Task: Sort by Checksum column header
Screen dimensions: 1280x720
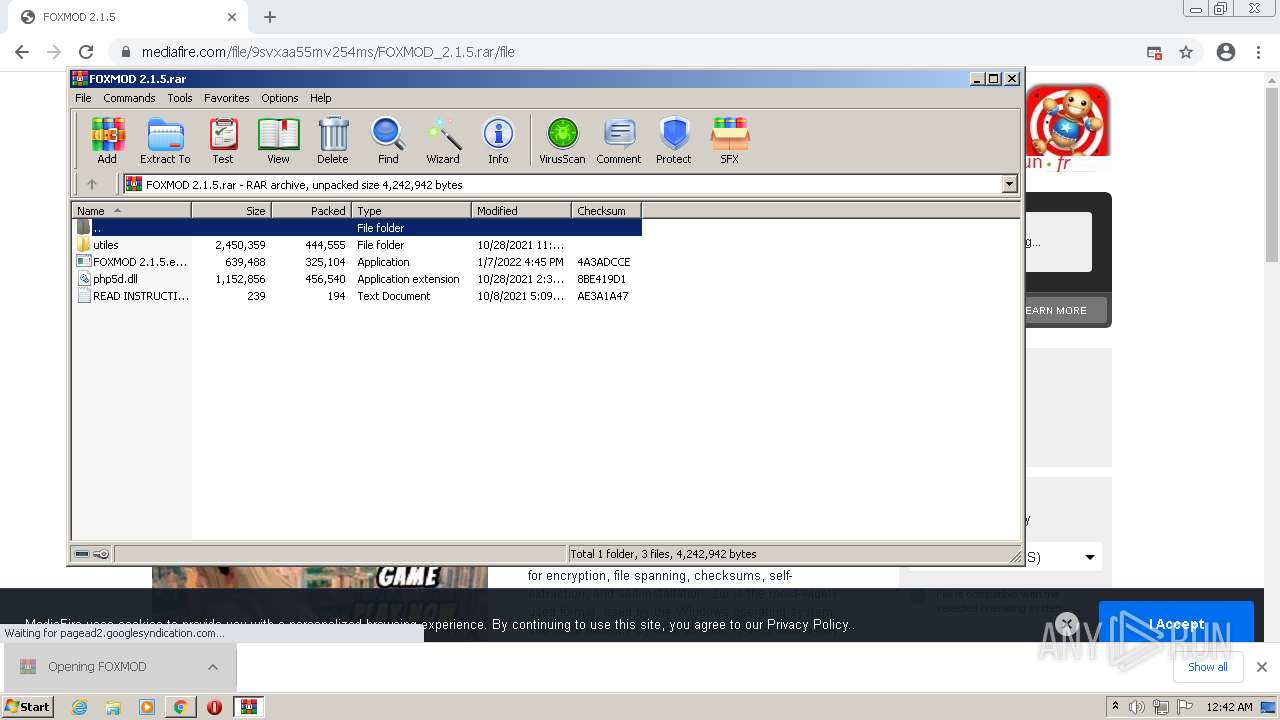Action: pos(606,211)
